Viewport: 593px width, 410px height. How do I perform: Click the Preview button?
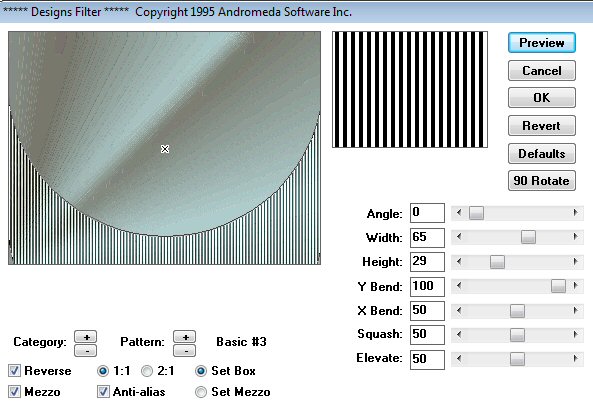click(542, 43)
